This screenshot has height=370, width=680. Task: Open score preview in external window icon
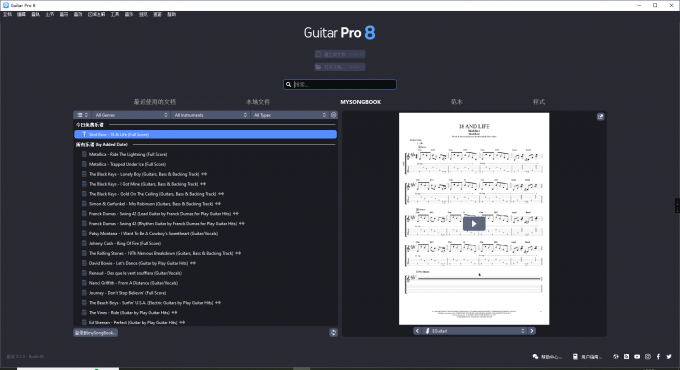click(600, 117)
